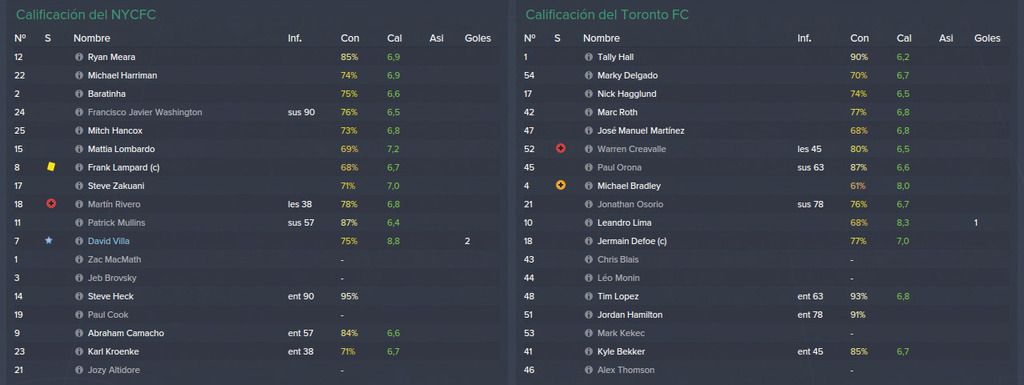Sort NYCFC table by Inf. column
The width and height of the screenshot is (1024, 385).
295,38
